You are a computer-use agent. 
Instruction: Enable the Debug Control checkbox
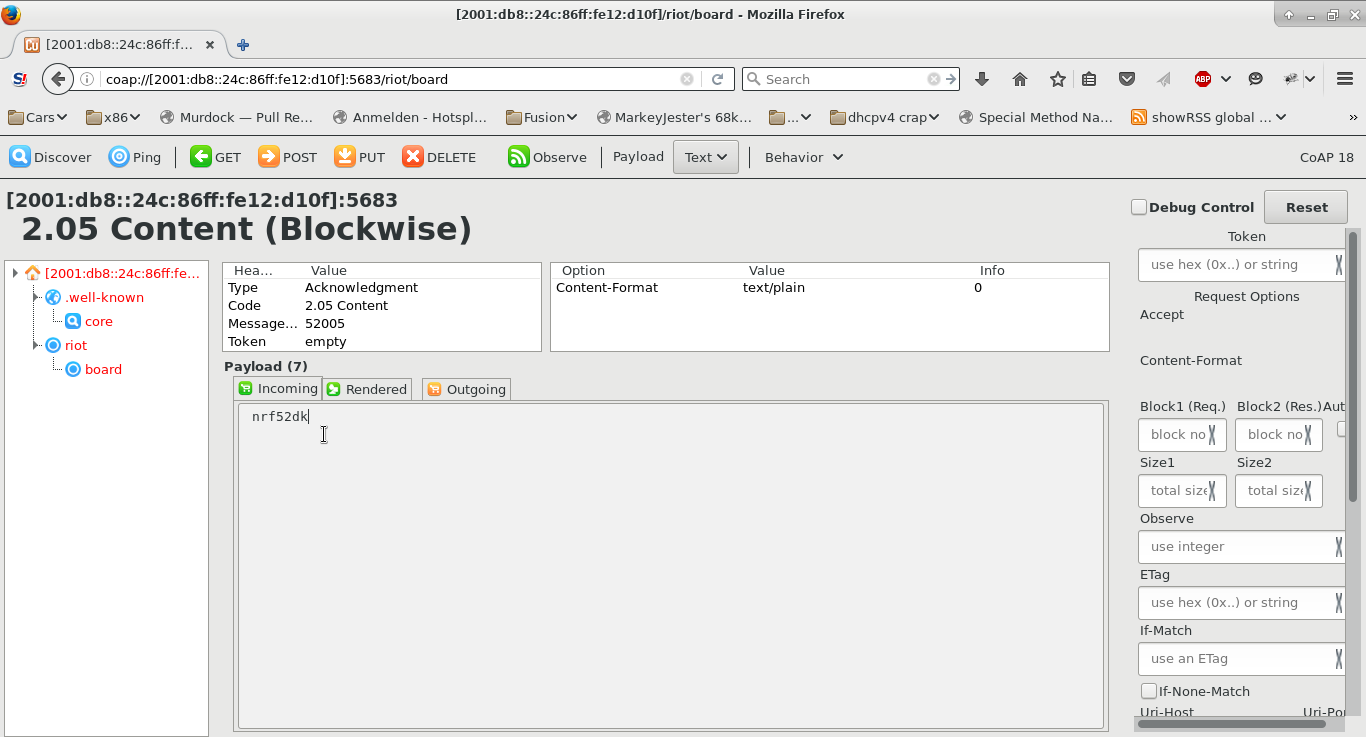(1139, 207)
